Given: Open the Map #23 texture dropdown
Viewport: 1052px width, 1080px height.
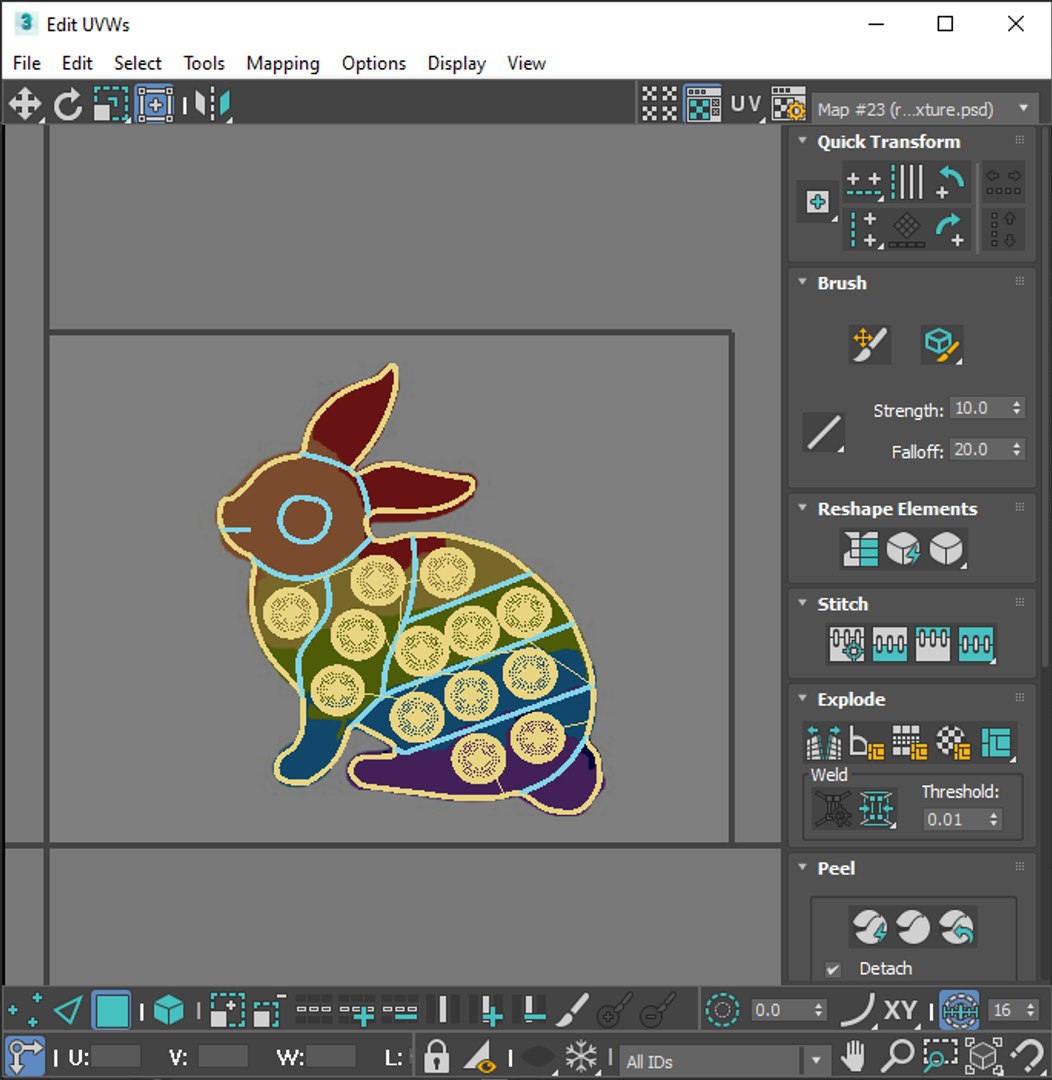Looking at the screenshot, I should (x=925, y=109).
